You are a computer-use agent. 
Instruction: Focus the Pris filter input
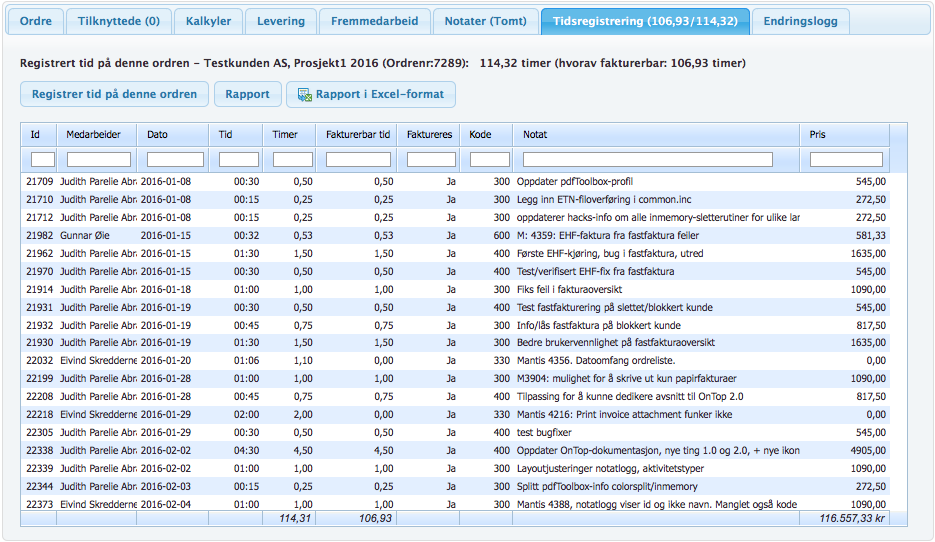(x=846, y=160)
